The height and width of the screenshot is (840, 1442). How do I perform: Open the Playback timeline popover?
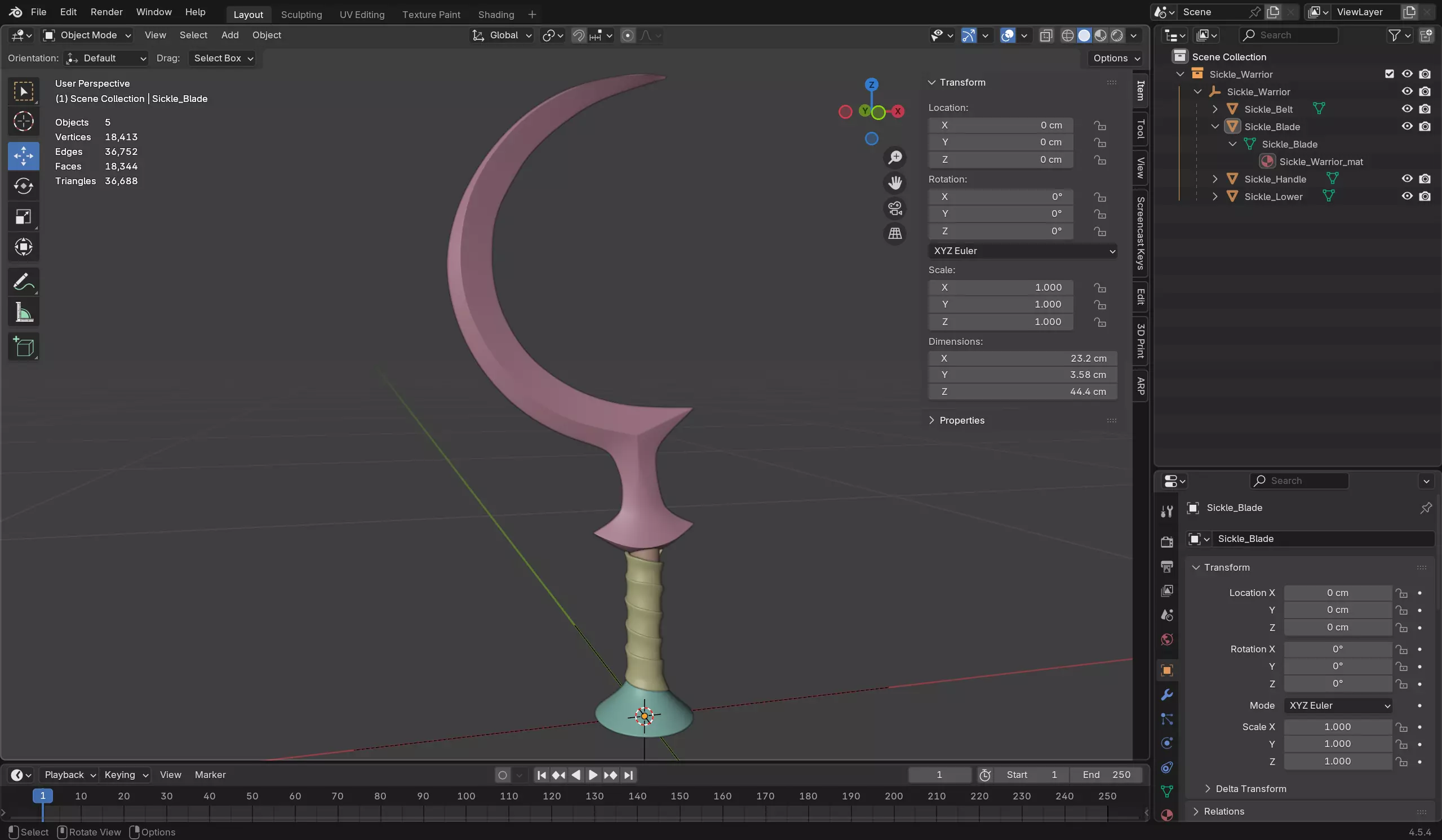coord(69,775)
